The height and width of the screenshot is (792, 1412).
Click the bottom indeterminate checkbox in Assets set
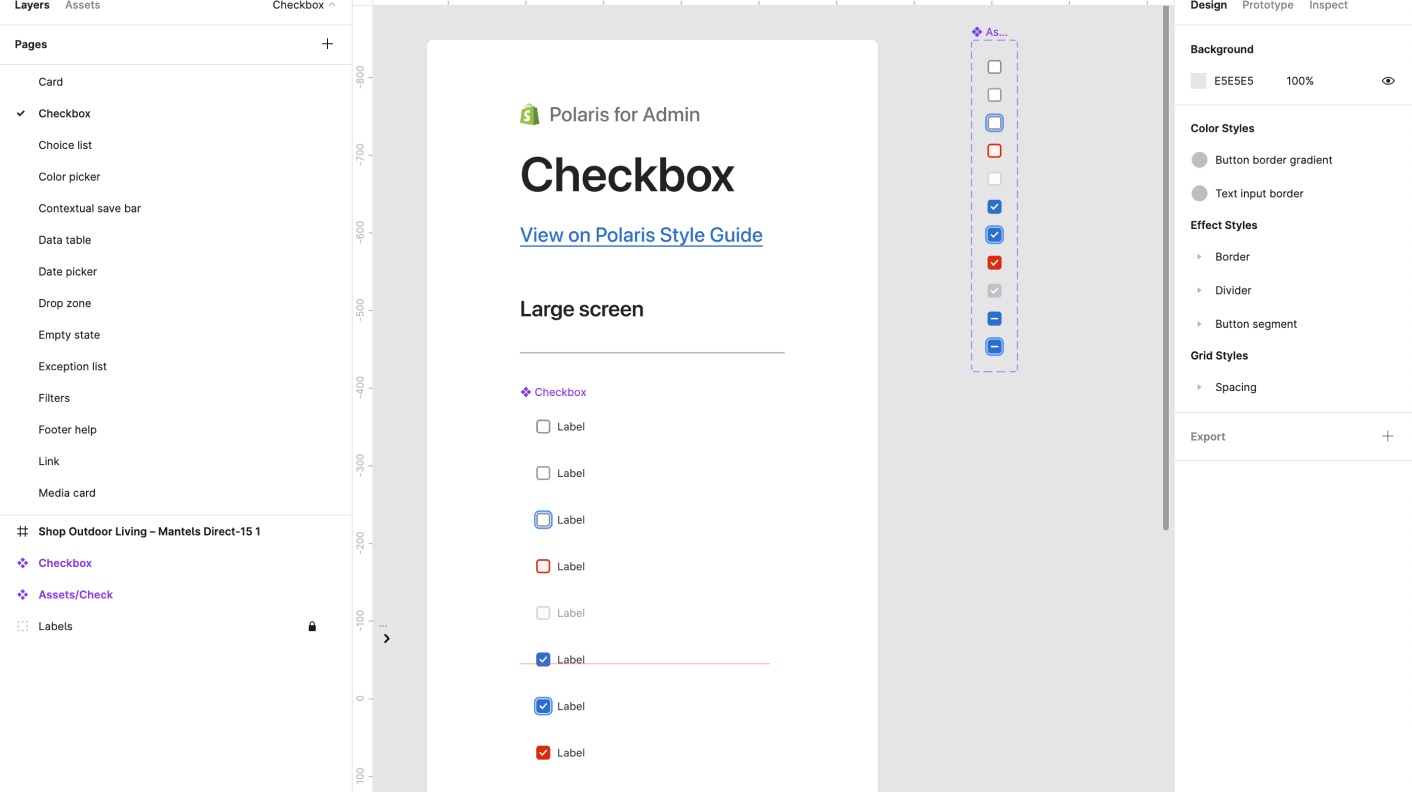(x=994, y=347)
